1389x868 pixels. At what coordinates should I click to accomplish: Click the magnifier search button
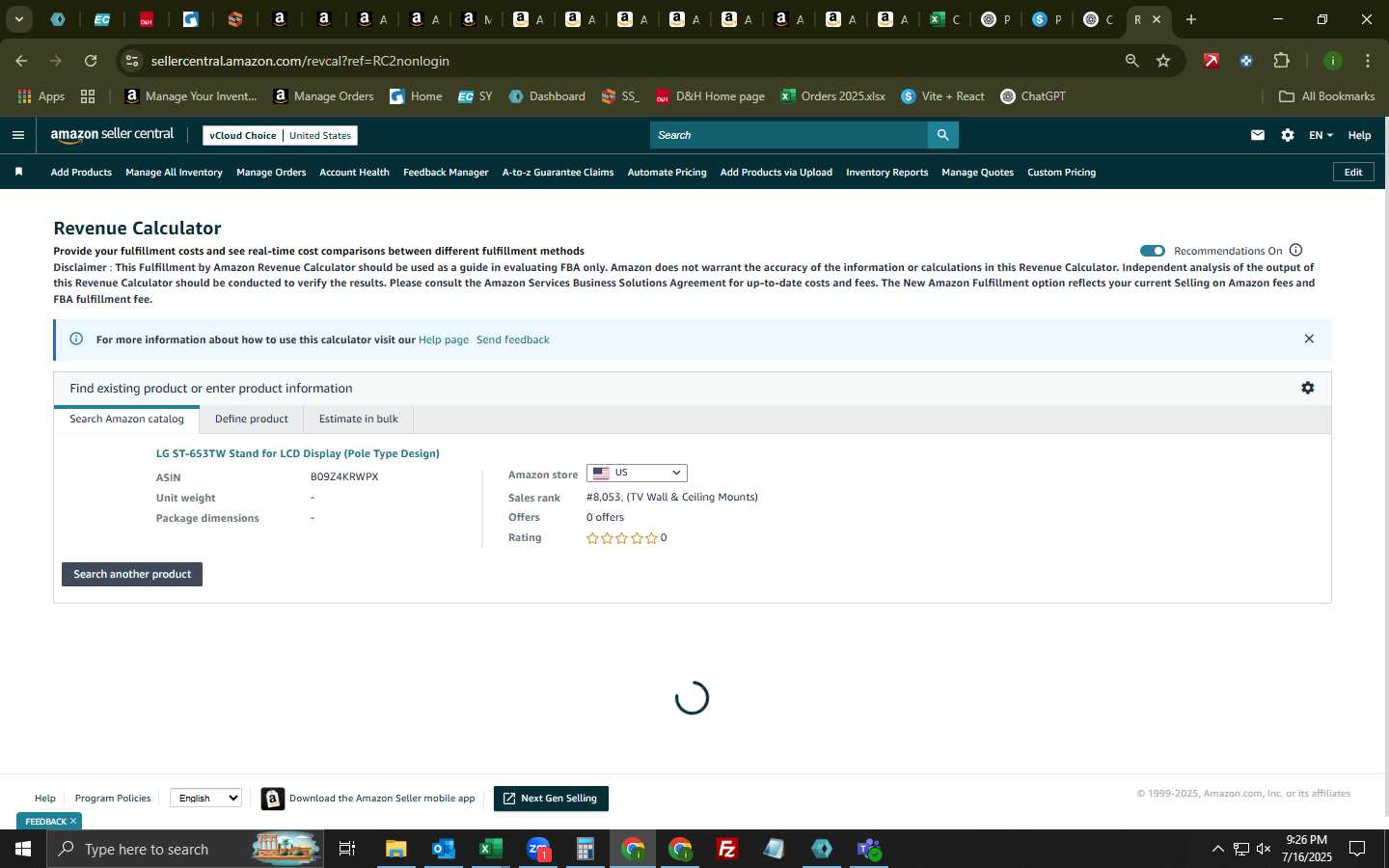(943, 135)
